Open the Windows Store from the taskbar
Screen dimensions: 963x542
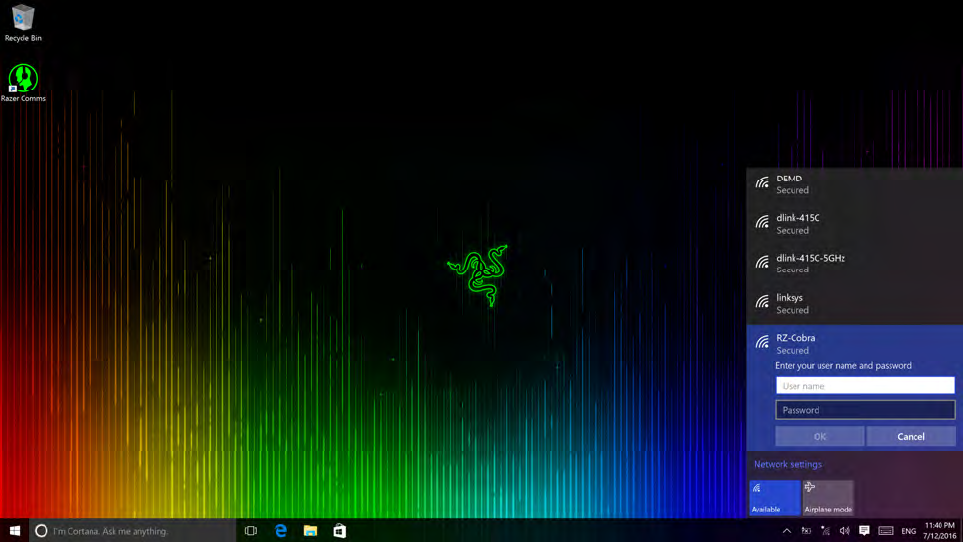click(340, 530)
